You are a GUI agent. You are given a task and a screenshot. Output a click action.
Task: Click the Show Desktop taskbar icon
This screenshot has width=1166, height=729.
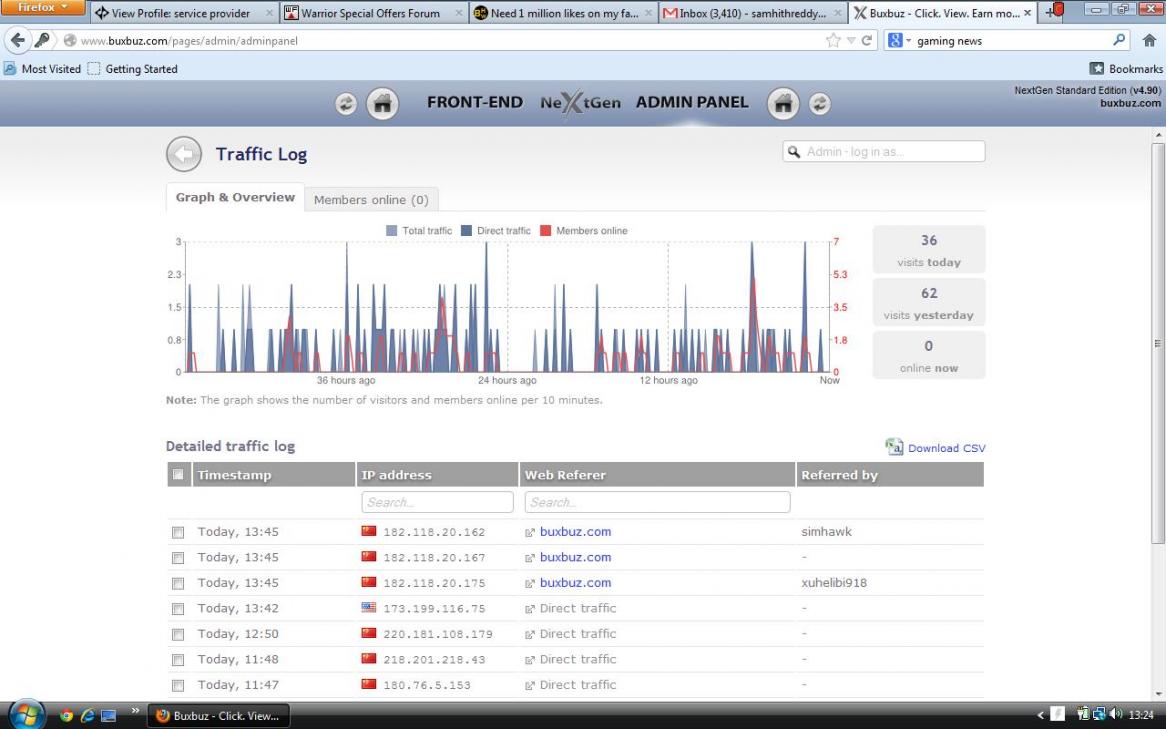[109, 716]
